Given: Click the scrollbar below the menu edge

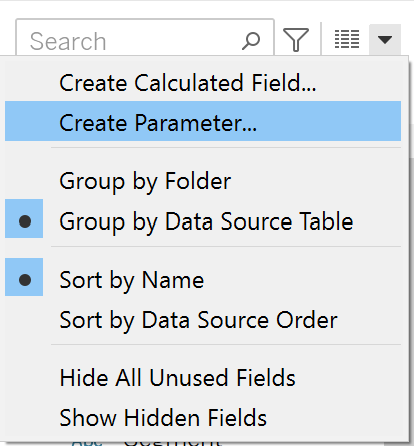Looking at the screenshot, I should tap(397, 444).
